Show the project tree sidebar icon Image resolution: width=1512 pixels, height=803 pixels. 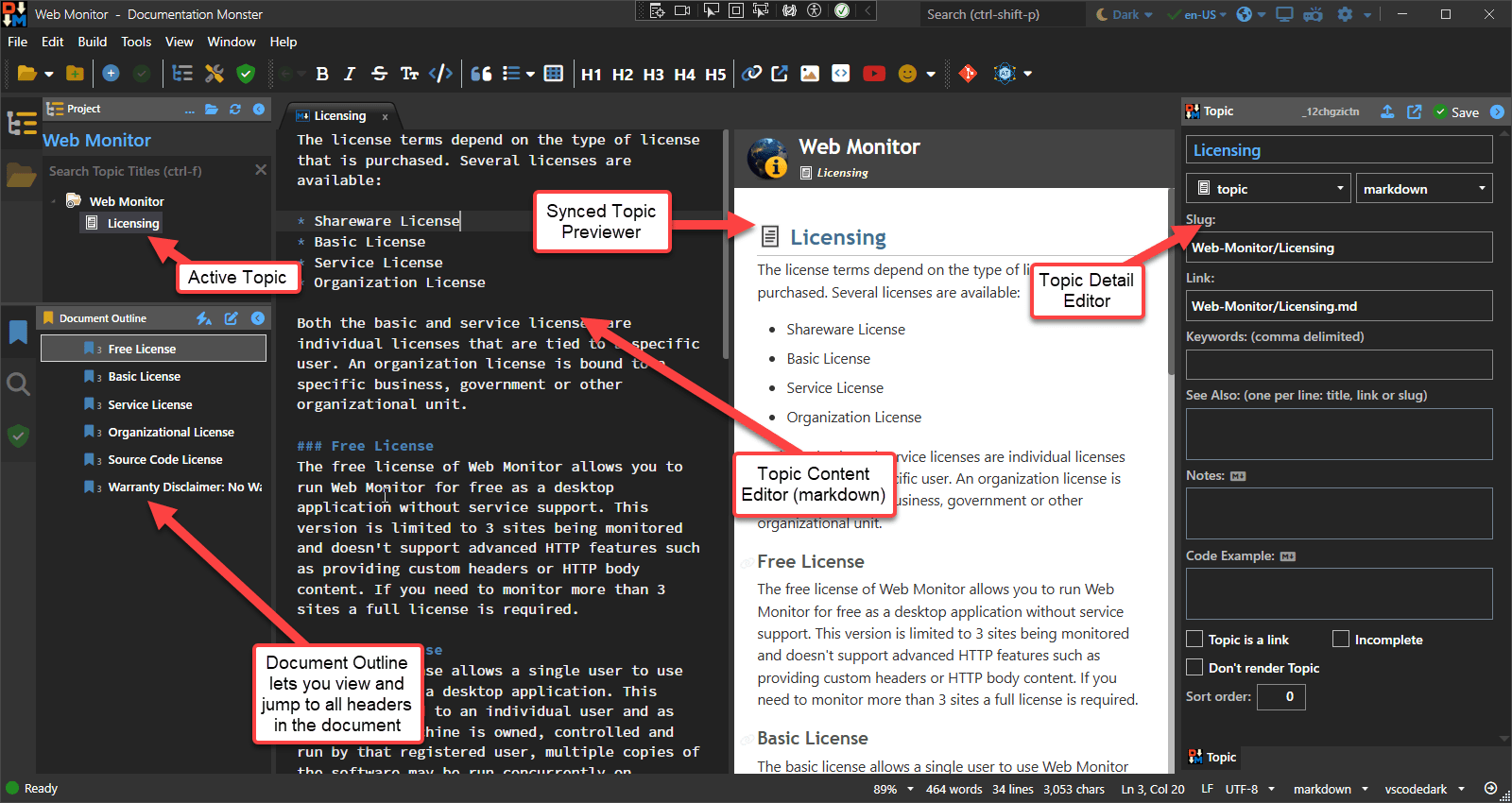21,124
